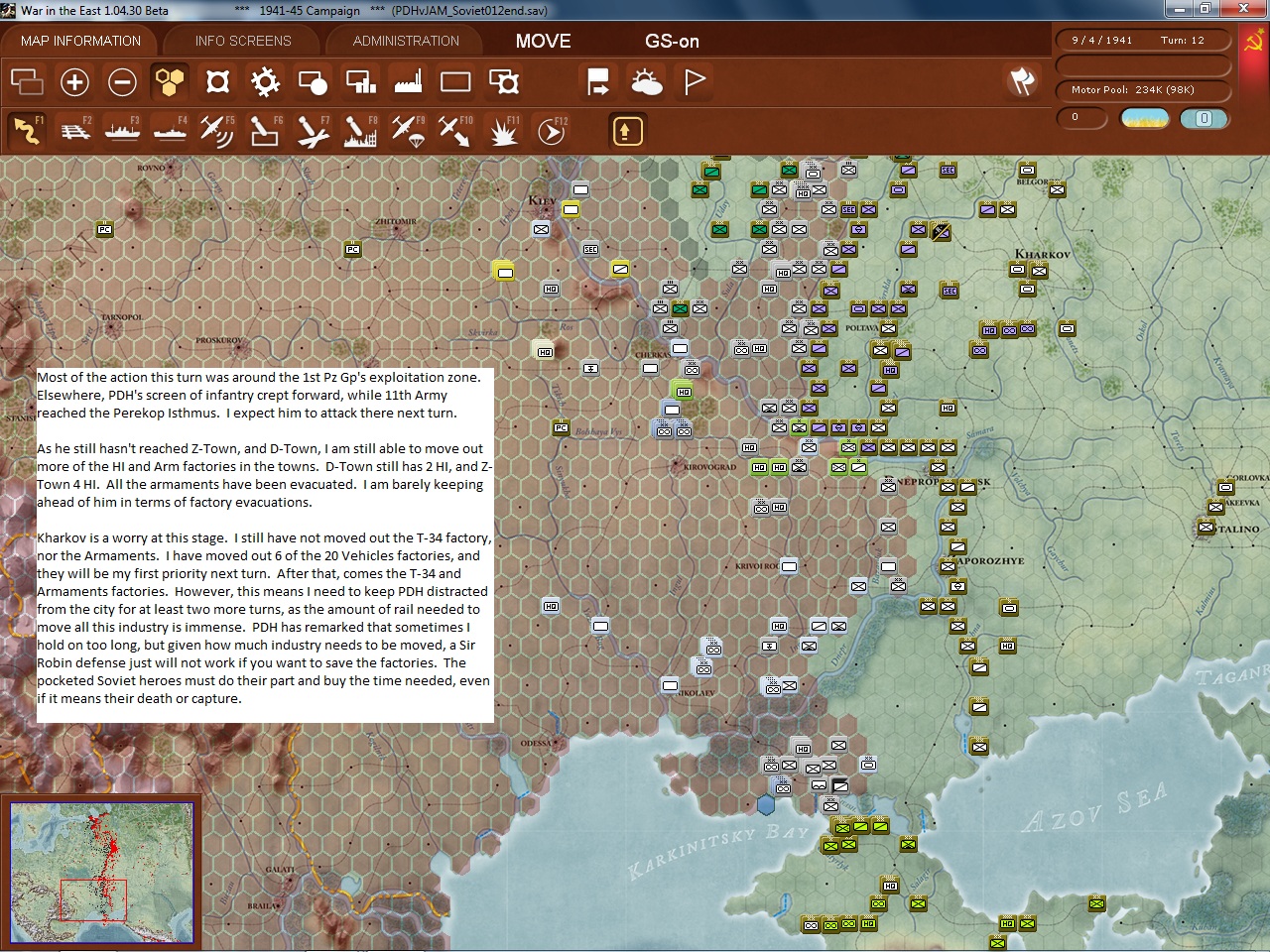1270x952 pixels.
Task: Click the Soviet hammer and sickle flag
Action: click(1253, 42)
